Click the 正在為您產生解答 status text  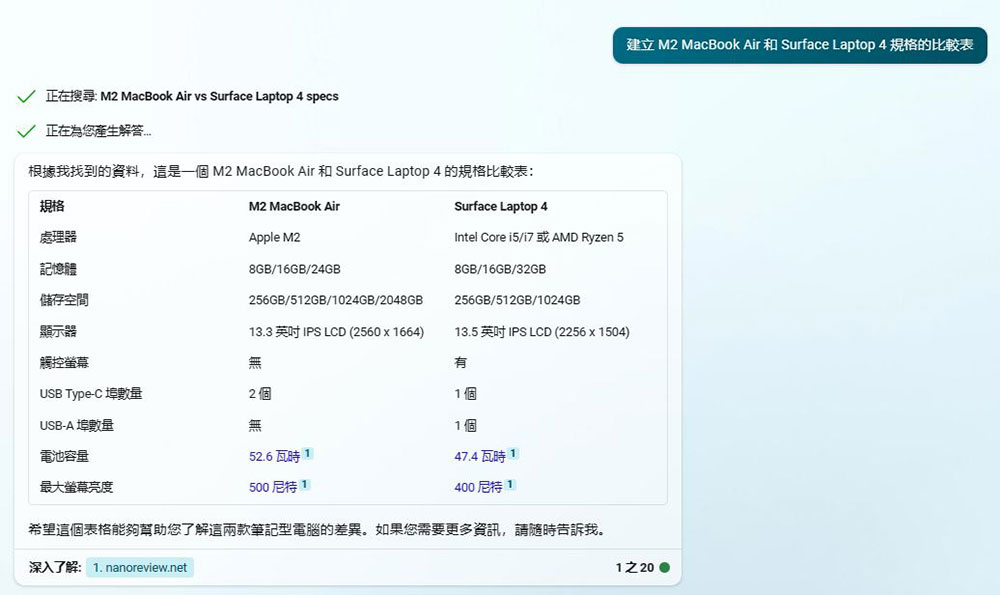tap(98, 131)
